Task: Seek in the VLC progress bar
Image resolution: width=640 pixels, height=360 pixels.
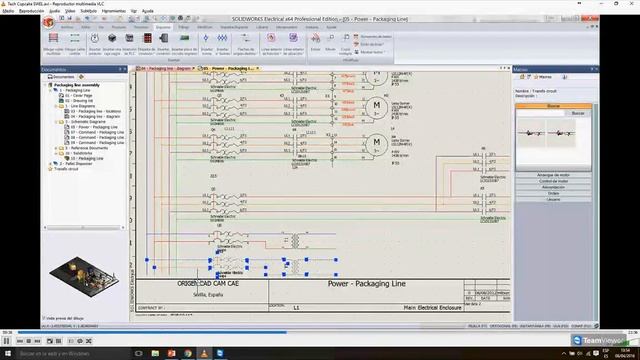Action: 320,333
